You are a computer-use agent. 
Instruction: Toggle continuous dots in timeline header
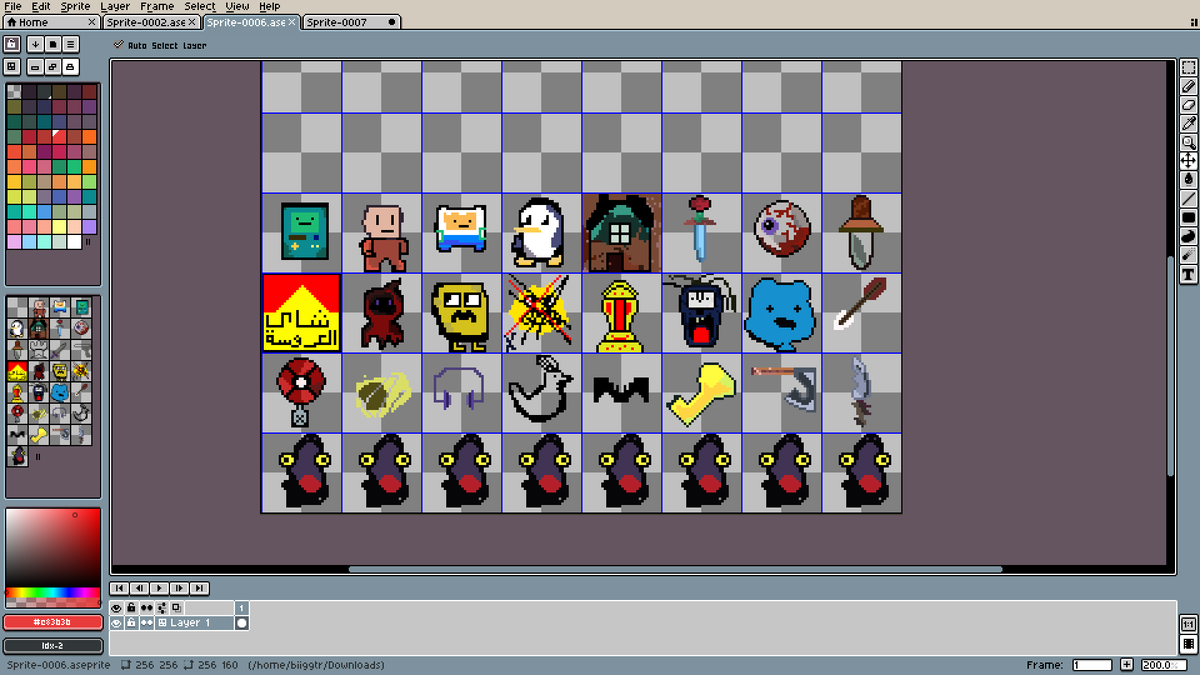147,608
